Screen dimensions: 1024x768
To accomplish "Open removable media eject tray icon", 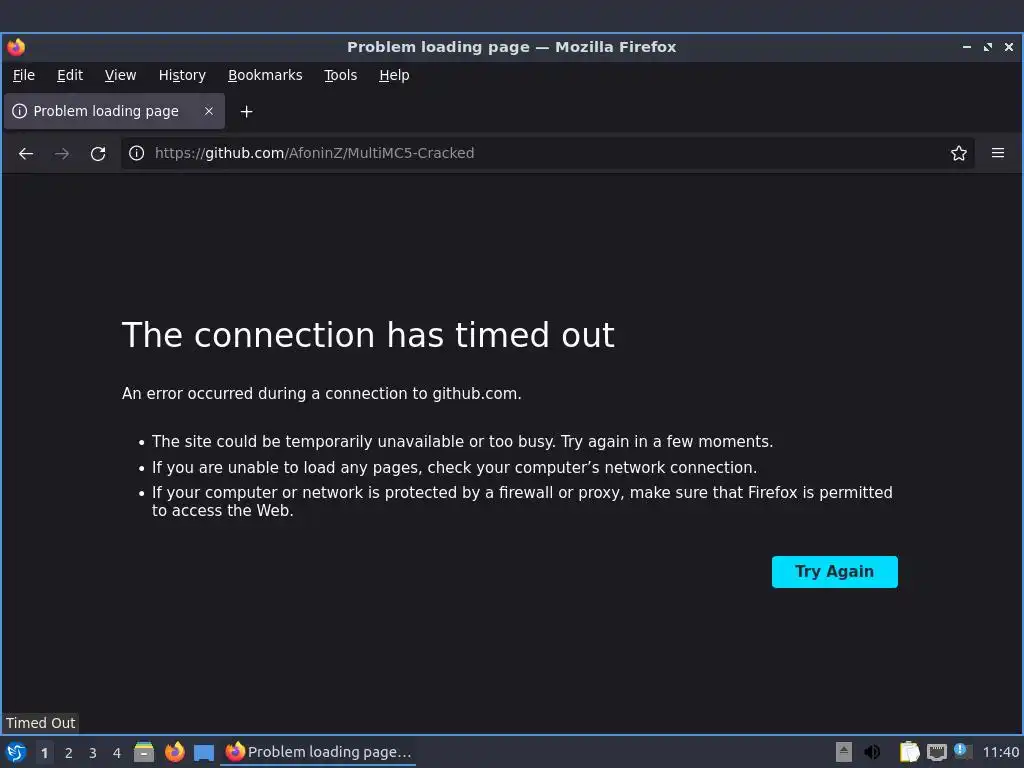I will tap(844, 752).
